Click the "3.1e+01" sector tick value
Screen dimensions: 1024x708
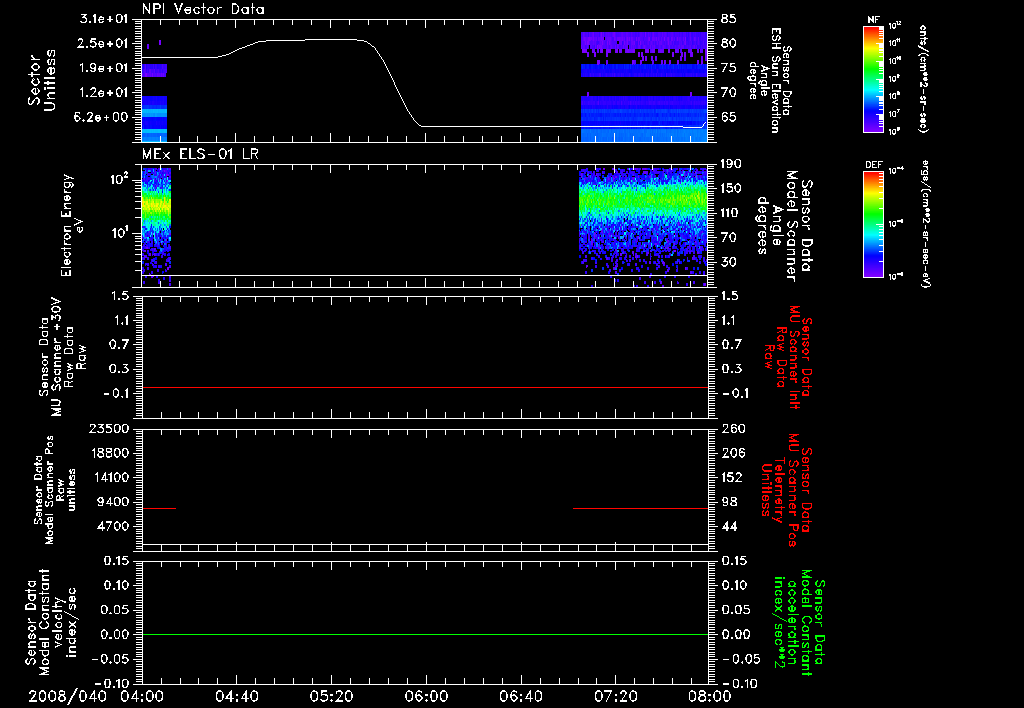(104, 19)
